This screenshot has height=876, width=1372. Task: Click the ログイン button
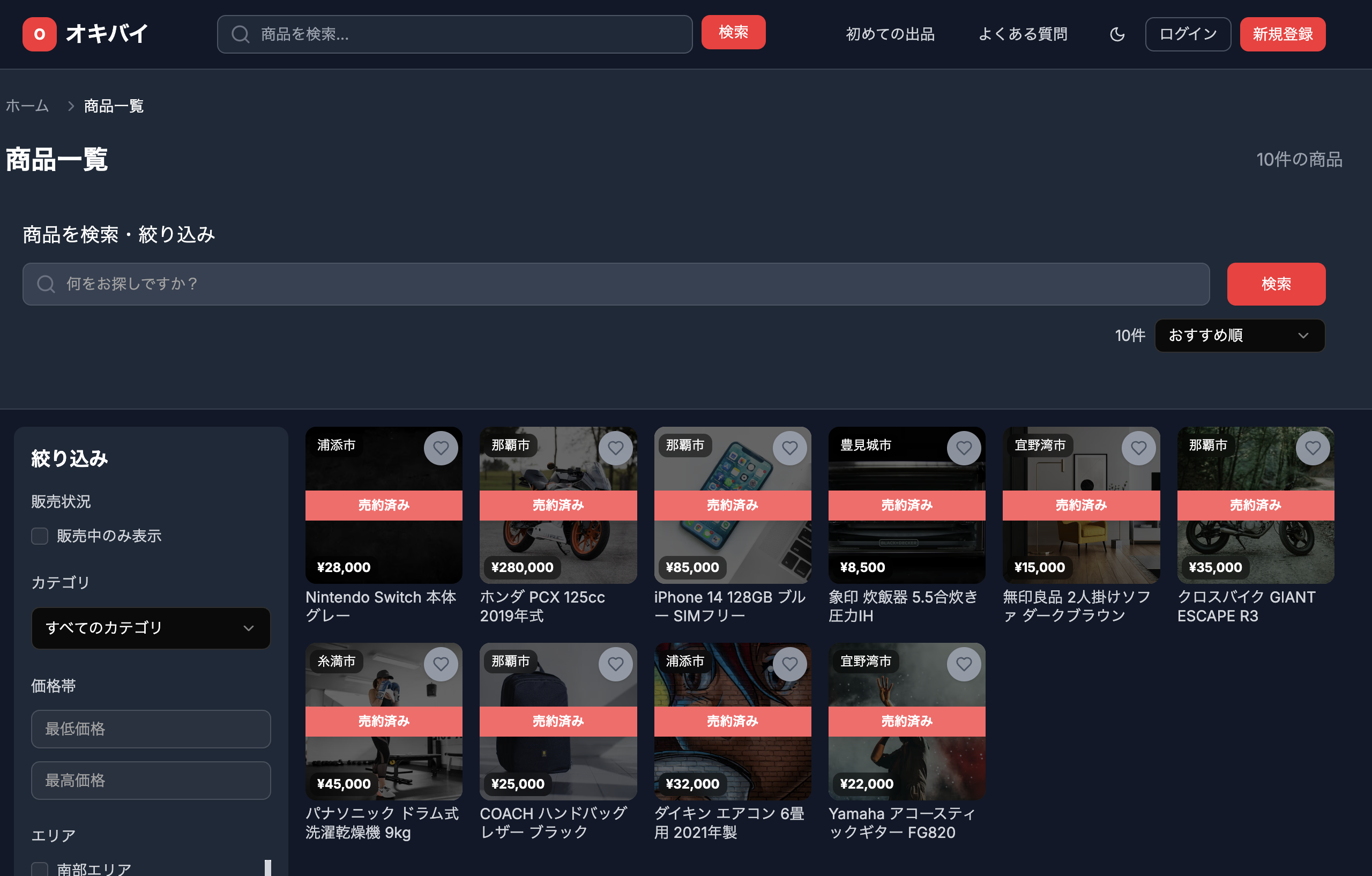[1188, 34]
